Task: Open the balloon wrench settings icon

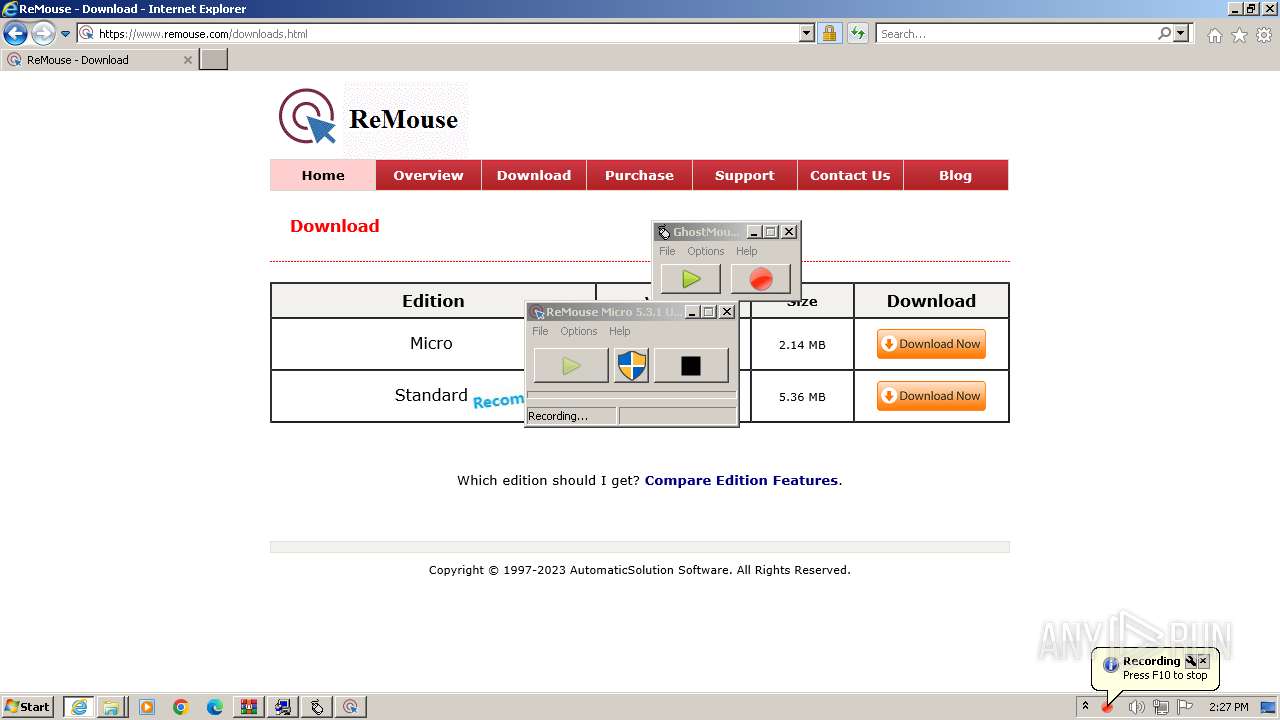Action: pyautogui.click(x=1190, y=661)
